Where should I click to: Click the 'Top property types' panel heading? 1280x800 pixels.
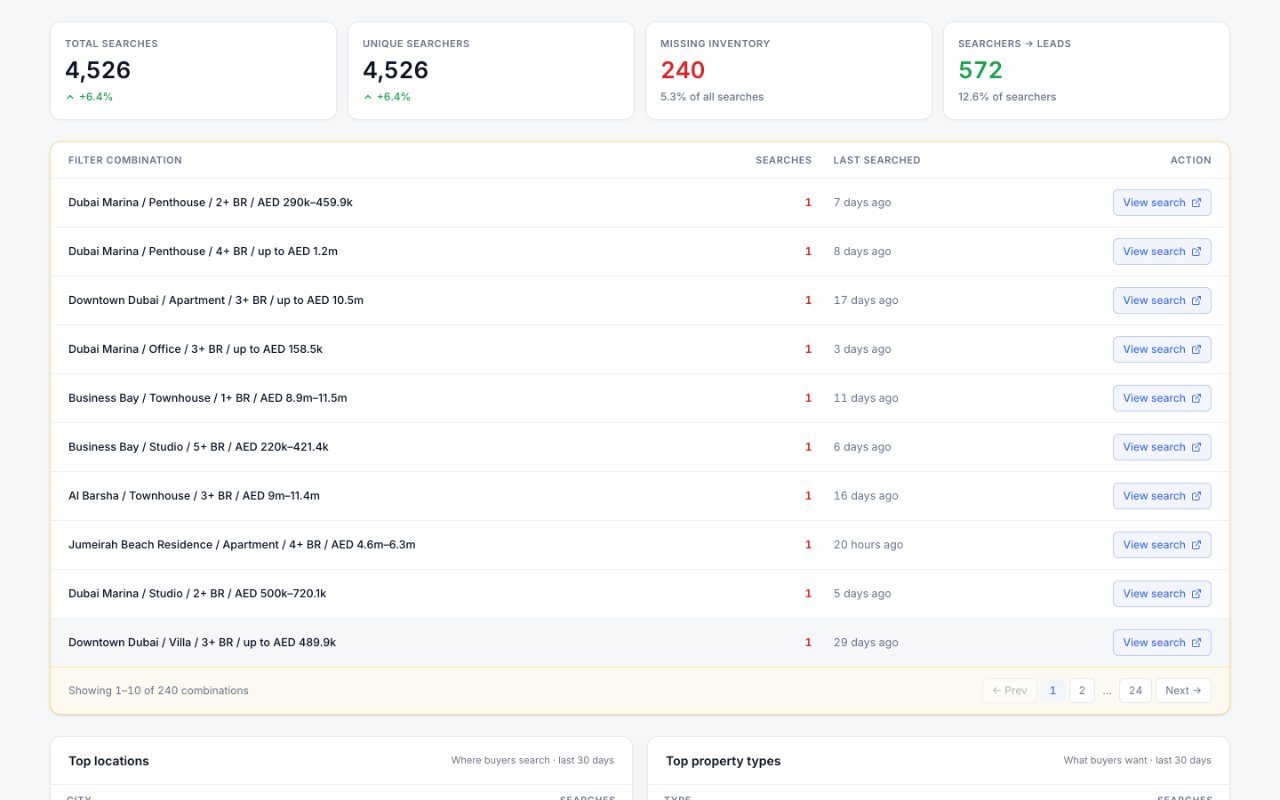[723, 761]
